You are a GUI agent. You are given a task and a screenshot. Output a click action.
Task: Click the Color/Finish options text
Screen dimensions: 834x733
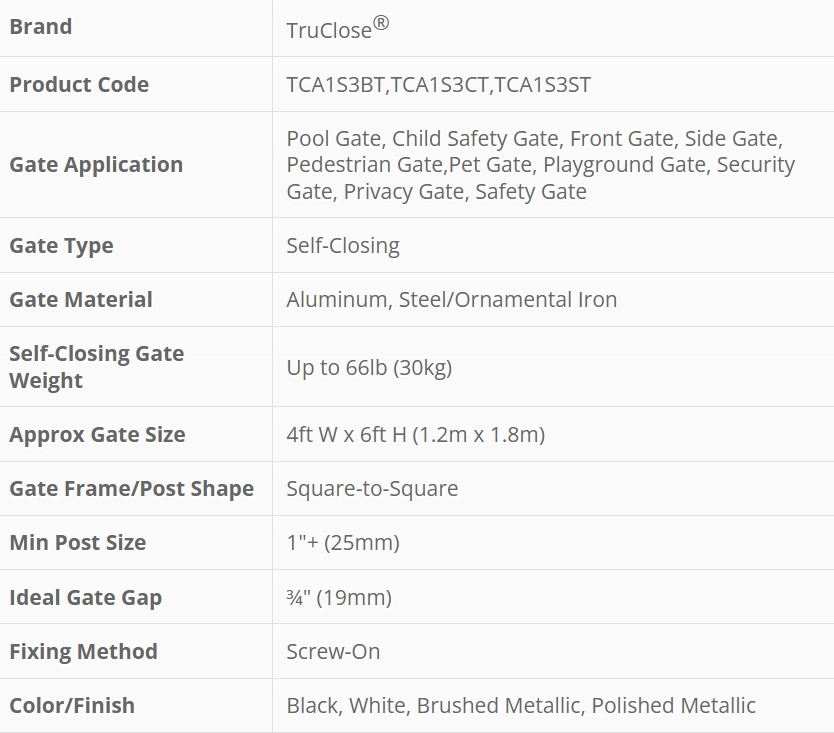[521, 706]
